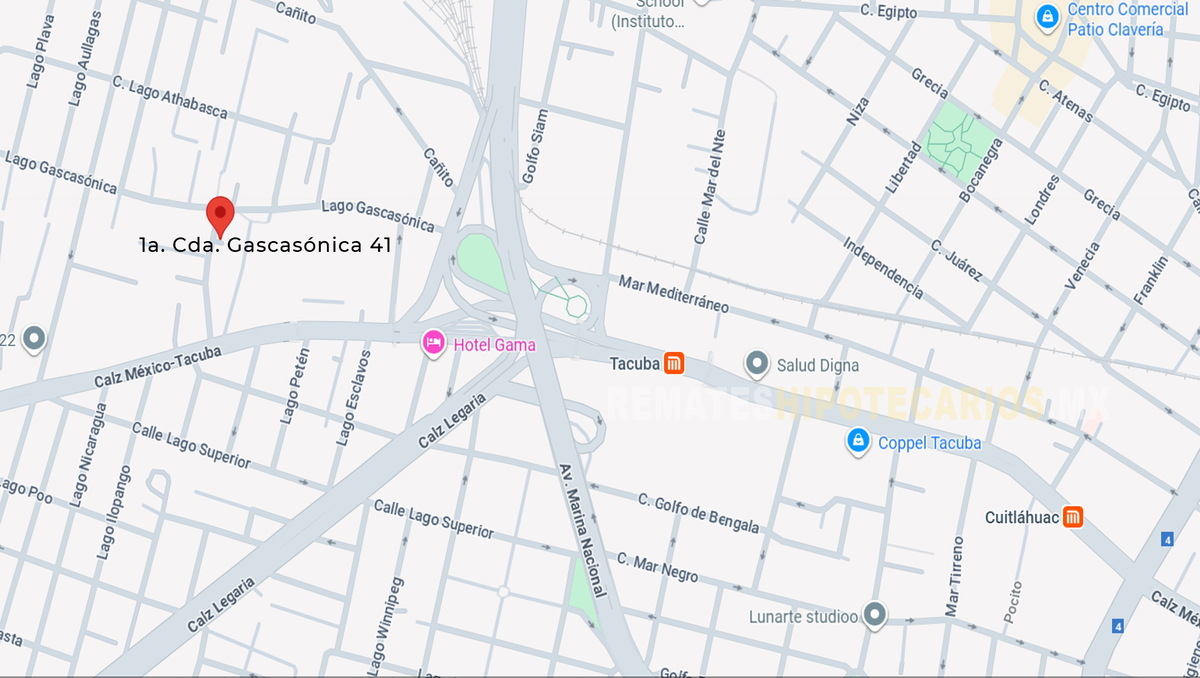
Task: Click the Lunarte studioo text label
Action: coord(803,617)
